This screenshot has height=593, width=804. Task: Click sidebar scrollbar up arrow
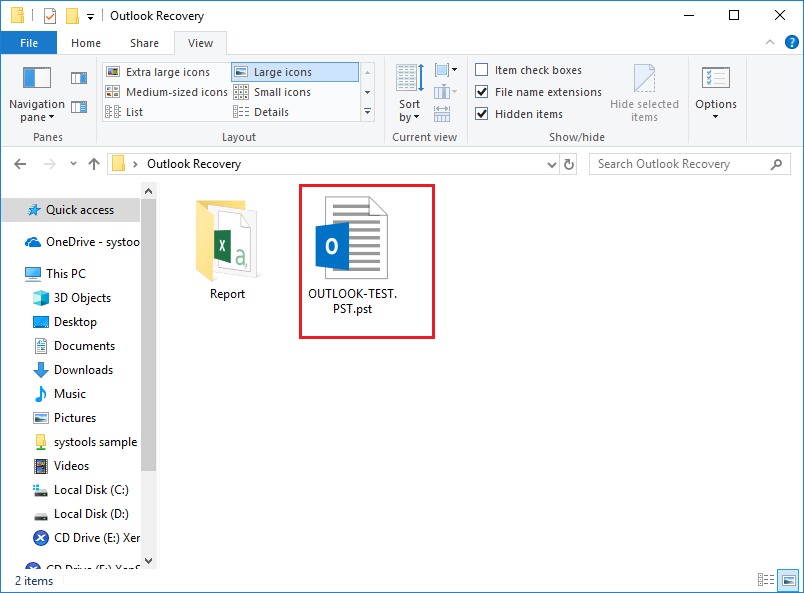pyautogui.click(x=149, y=191)
